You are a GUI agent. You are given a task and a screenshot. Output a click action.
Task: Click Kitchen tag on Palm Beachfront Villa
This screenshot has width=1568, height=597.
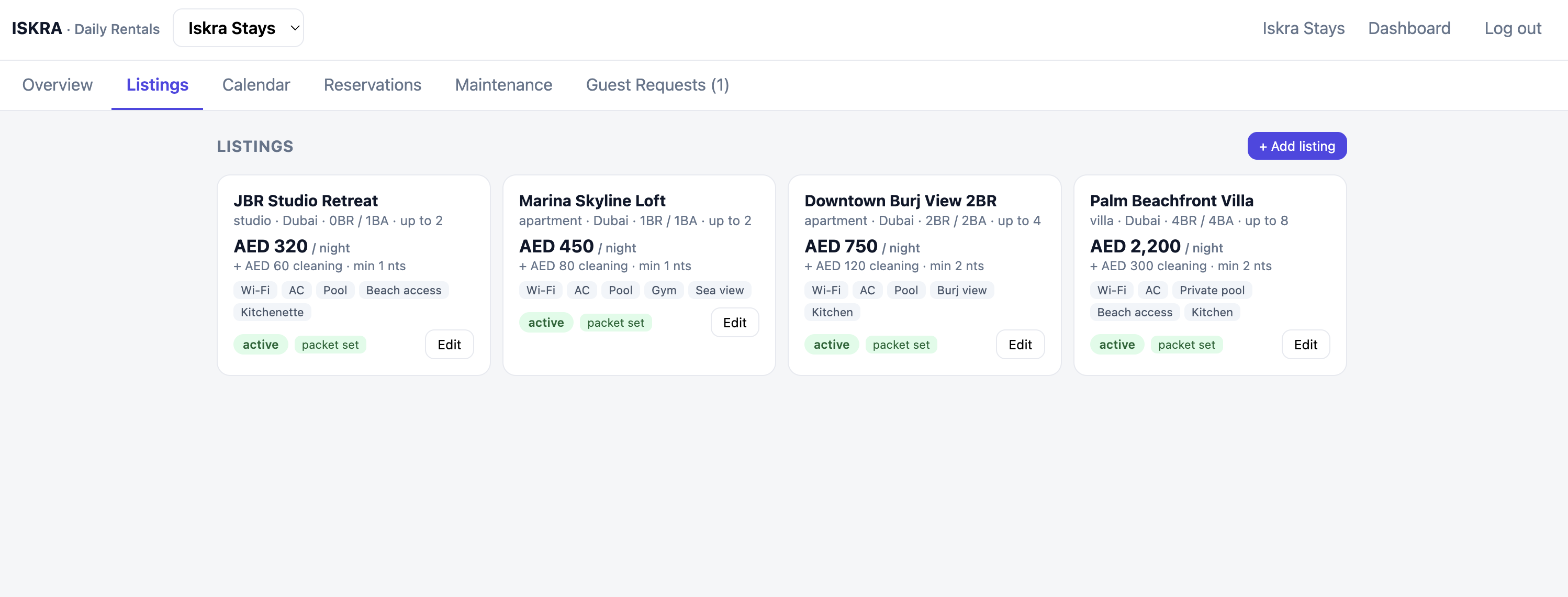(1212, 312)
